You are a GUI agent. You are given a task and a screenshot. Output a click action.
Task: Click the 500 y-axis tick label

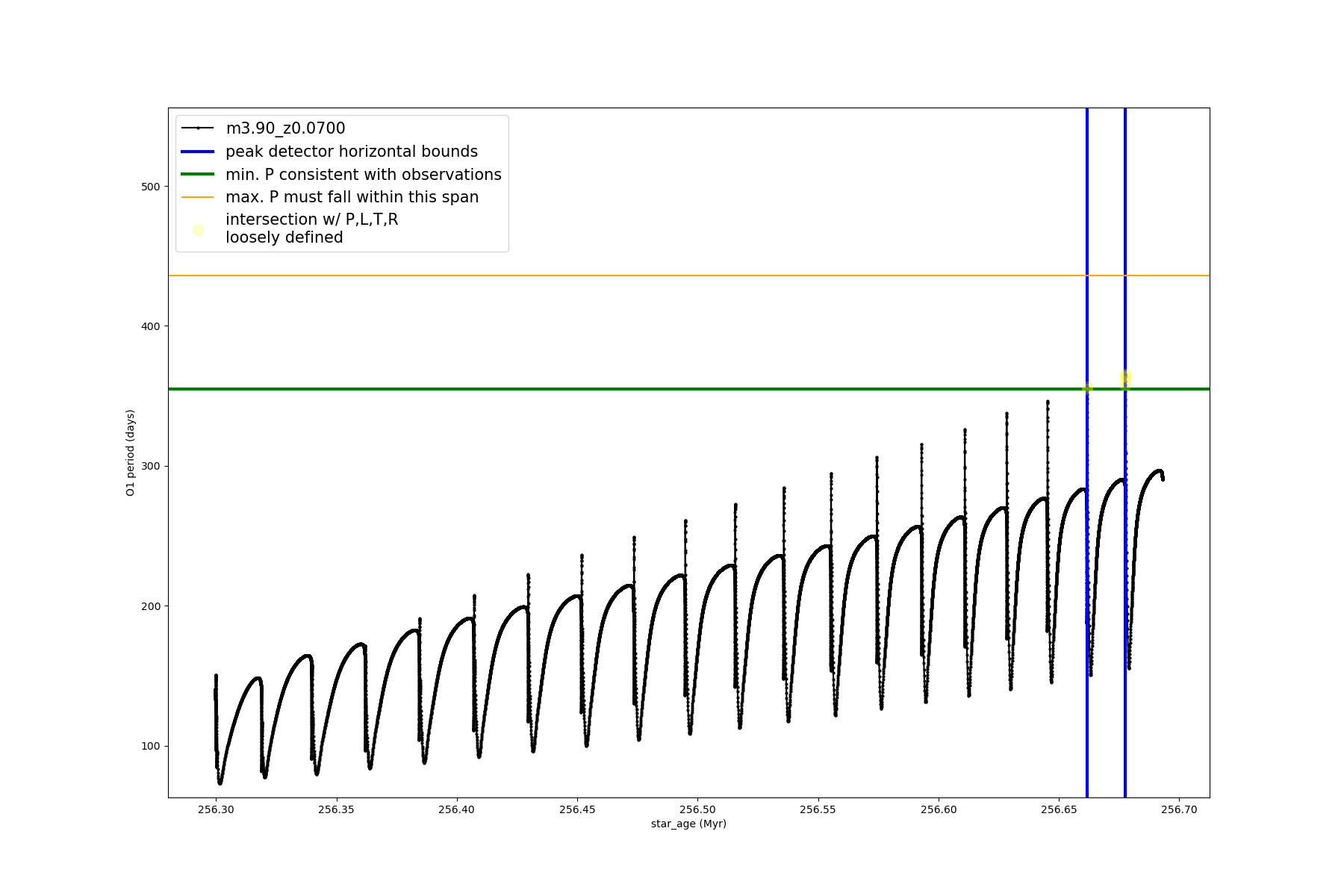pos(151,187)
